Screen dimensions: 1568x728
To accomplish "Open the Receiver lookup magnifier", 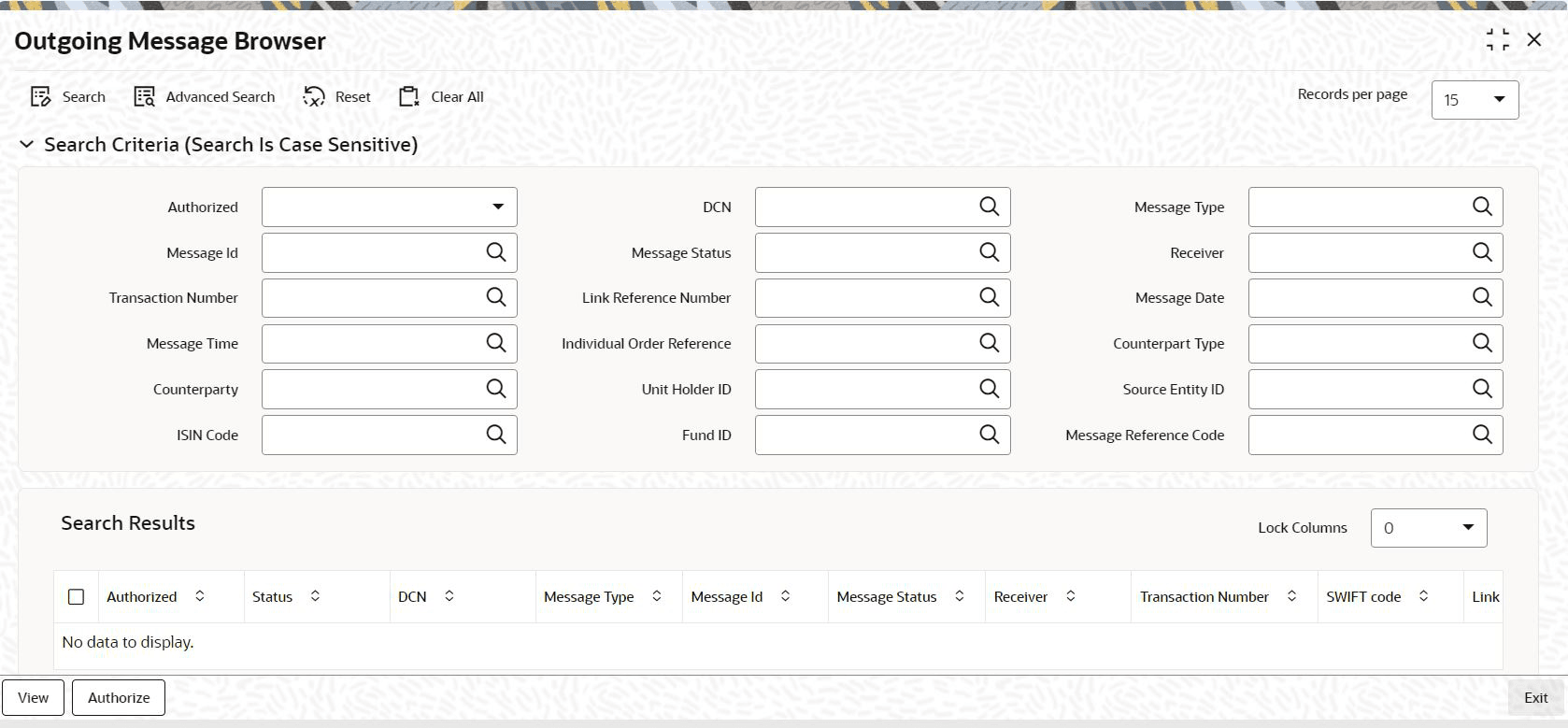I will click(x=1482, y=252).
